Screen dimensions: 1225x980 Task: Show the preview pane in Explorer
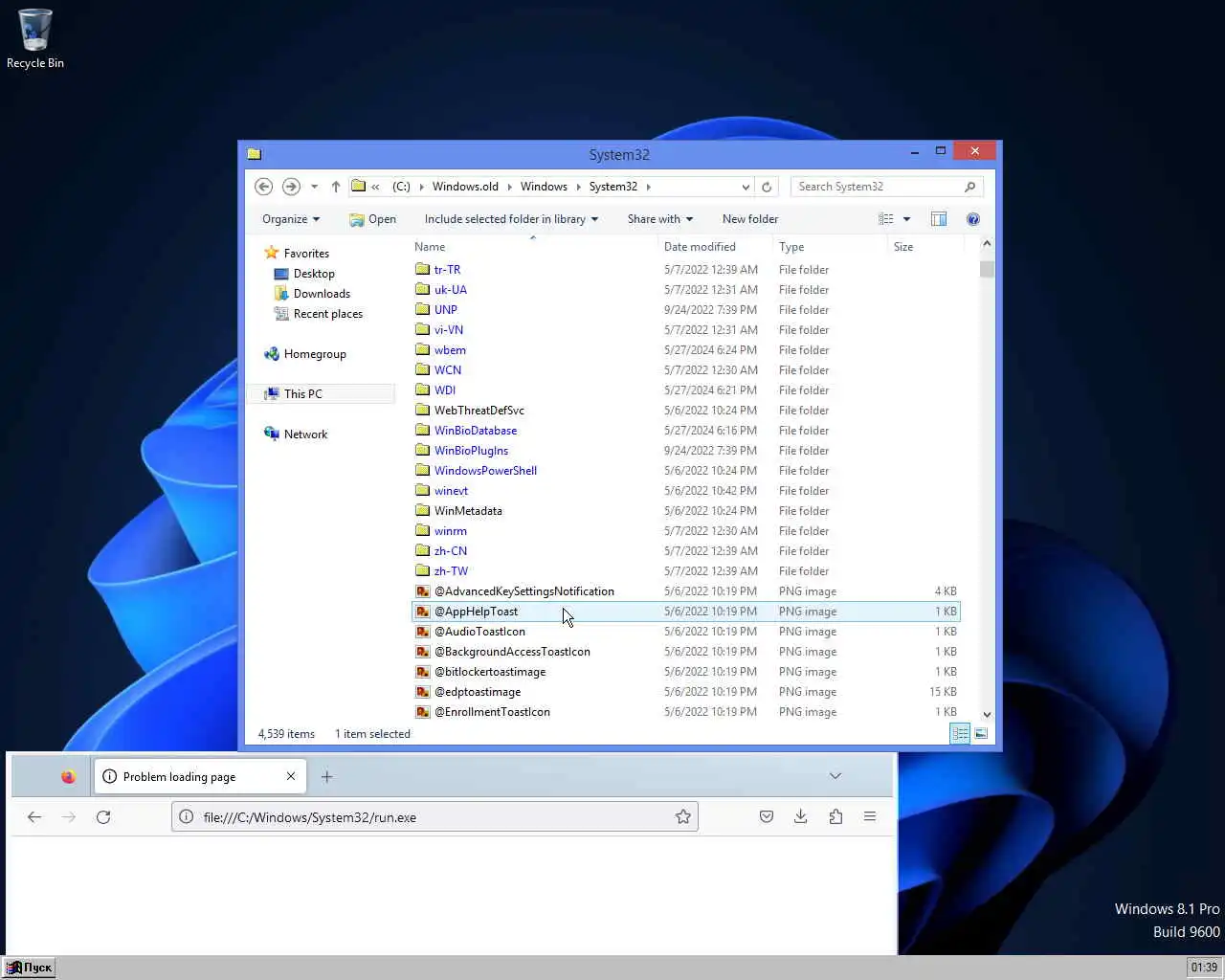coord(939,219)
